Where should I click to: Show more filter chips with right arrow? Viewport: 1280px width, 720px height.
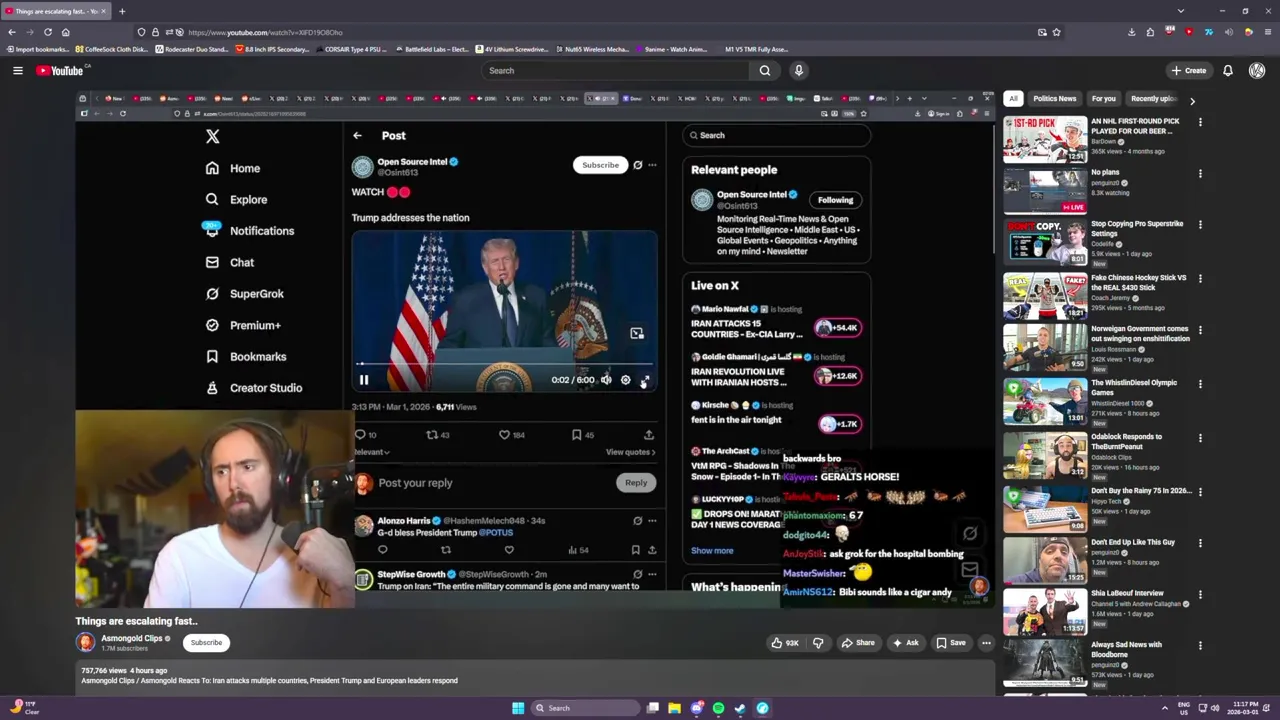(1192, 100)
